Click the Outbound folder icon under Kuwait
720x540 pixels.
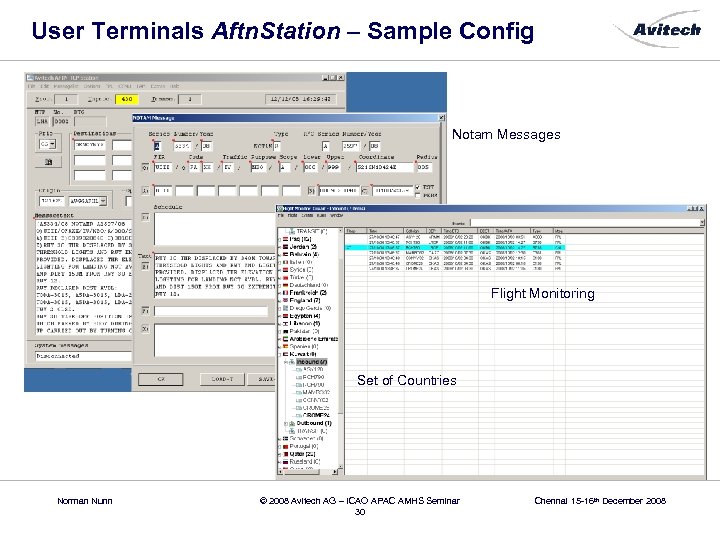[x=292, y=423]
